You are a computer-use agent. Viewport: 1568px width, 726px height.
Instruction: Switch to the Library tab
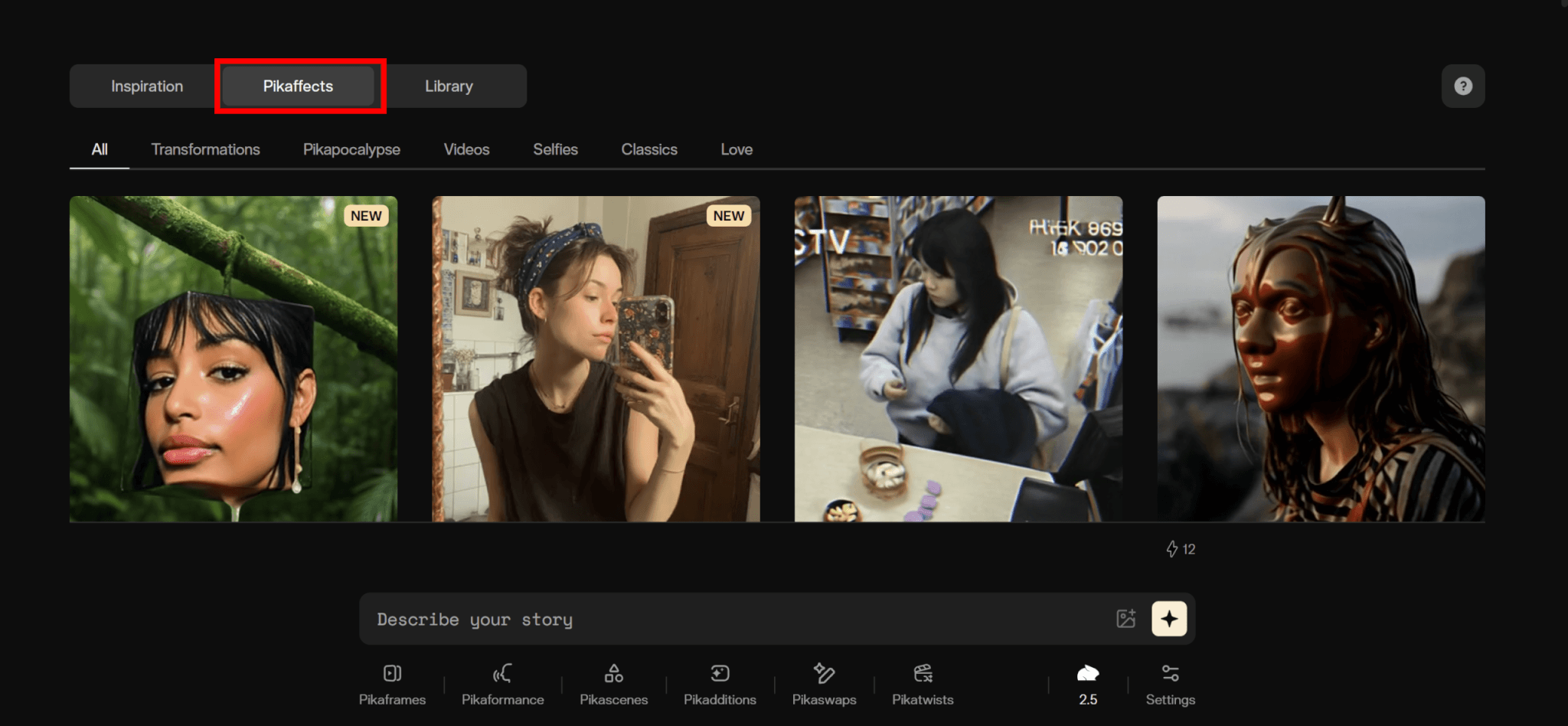pyautogui.click(x=449, y=87)
